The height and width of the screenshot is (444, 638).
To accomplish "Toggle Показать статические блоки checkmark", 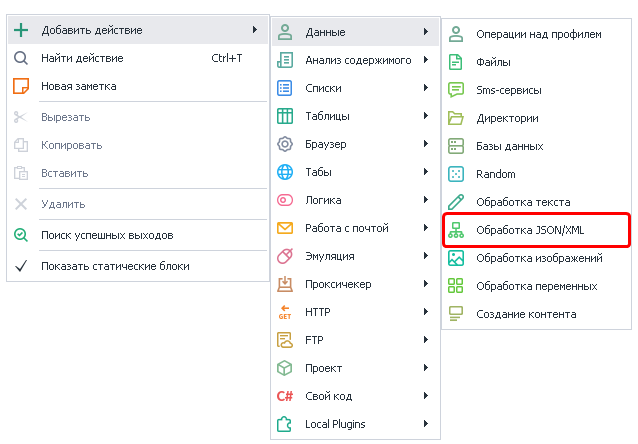I will 21,266.
